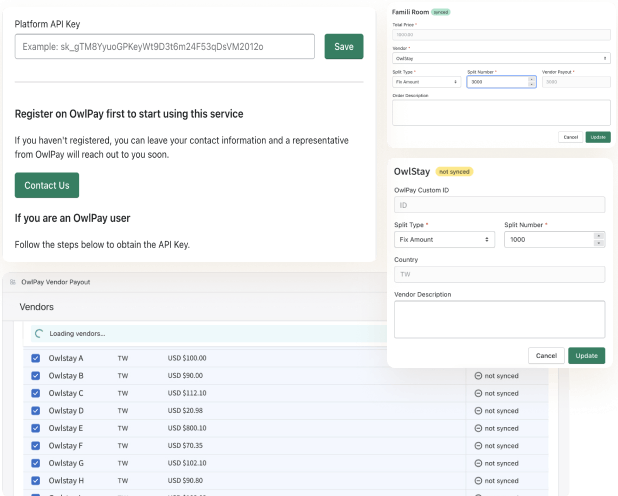Deselect the Owlstay E row checkbox

point(36,428)
